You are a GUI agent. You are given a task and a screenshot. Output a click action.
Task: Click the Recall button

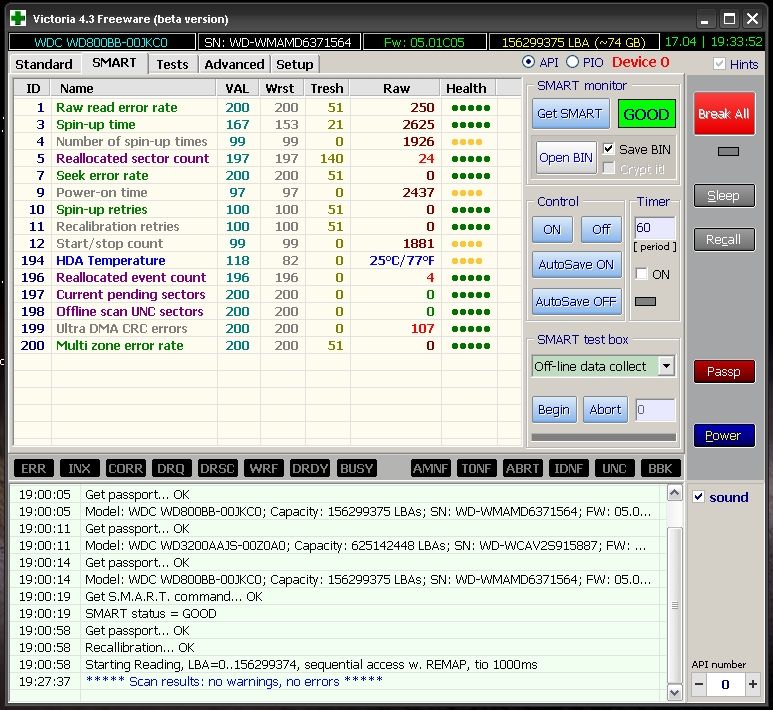click(724, 240)
